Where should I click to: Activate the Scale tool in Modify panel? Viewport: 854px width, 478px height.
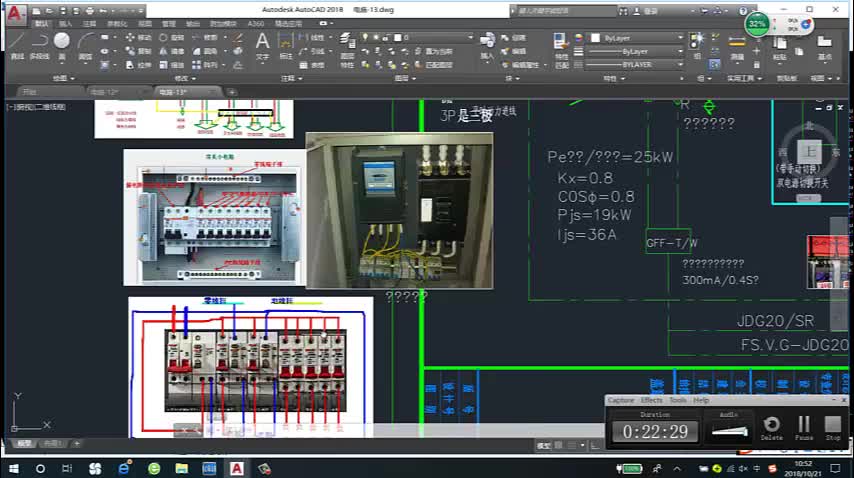pos(172,65)
